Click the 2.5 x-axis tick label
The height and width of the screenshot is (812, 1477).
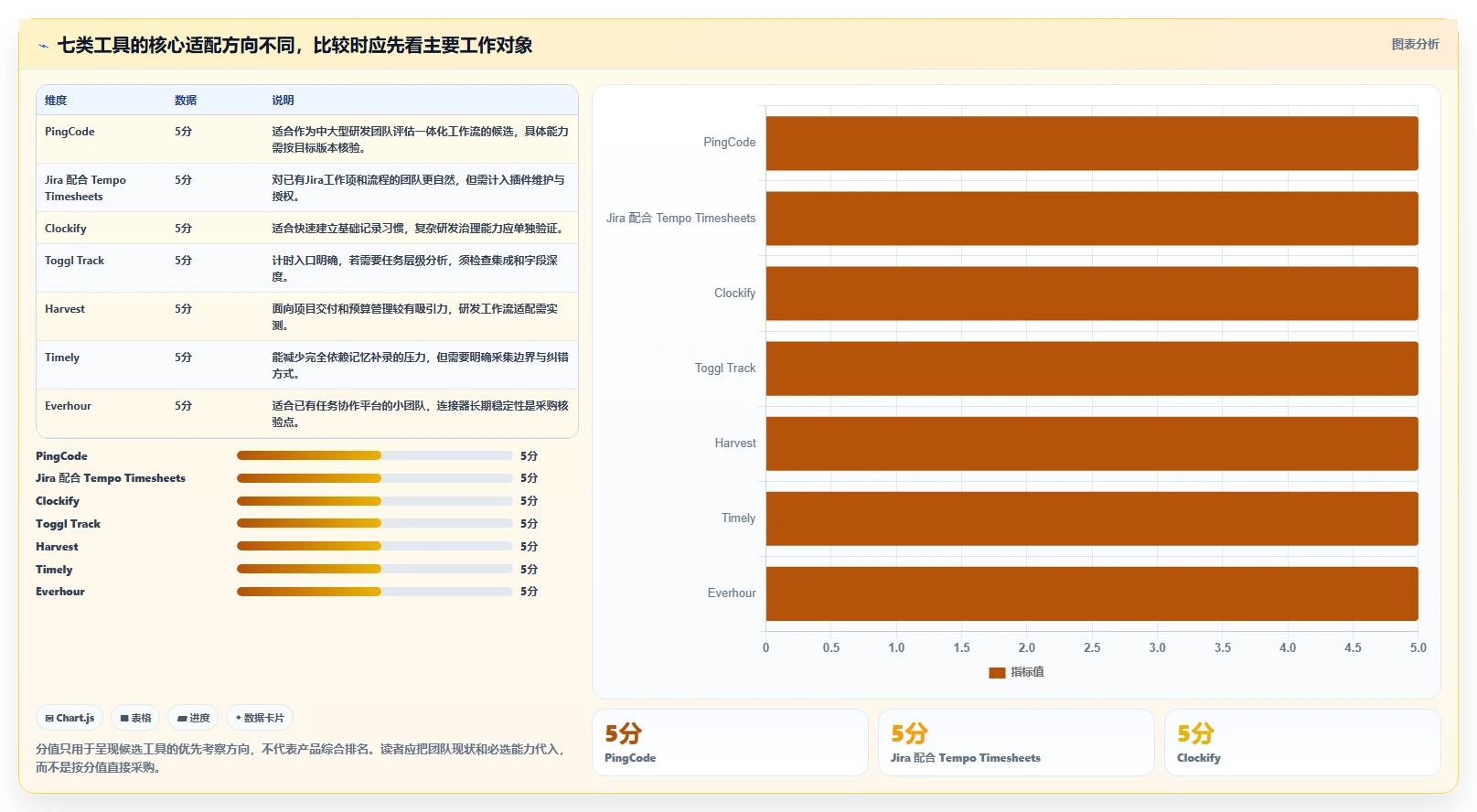click(x=1092, y=647)
